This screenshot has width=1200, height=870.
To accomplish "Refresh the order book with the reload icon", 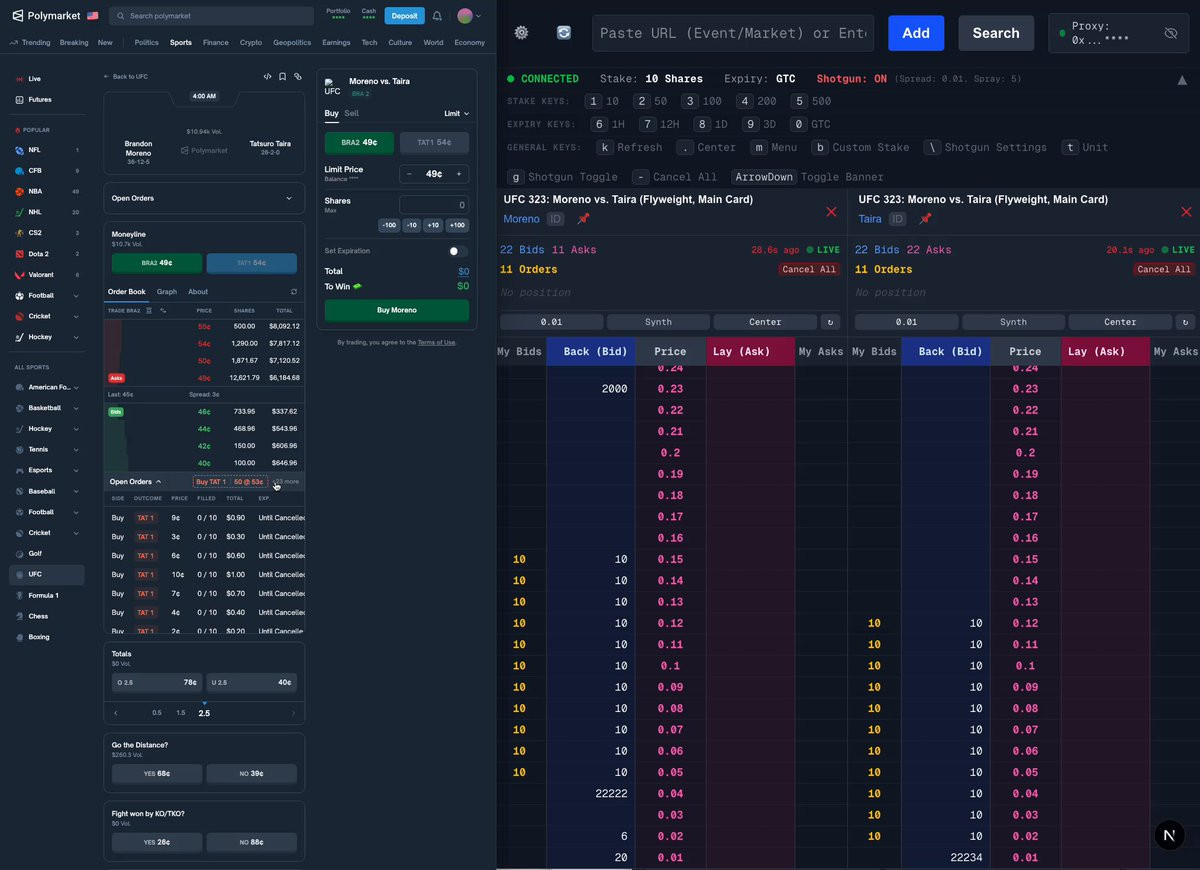I will click(x=294, y=292).
